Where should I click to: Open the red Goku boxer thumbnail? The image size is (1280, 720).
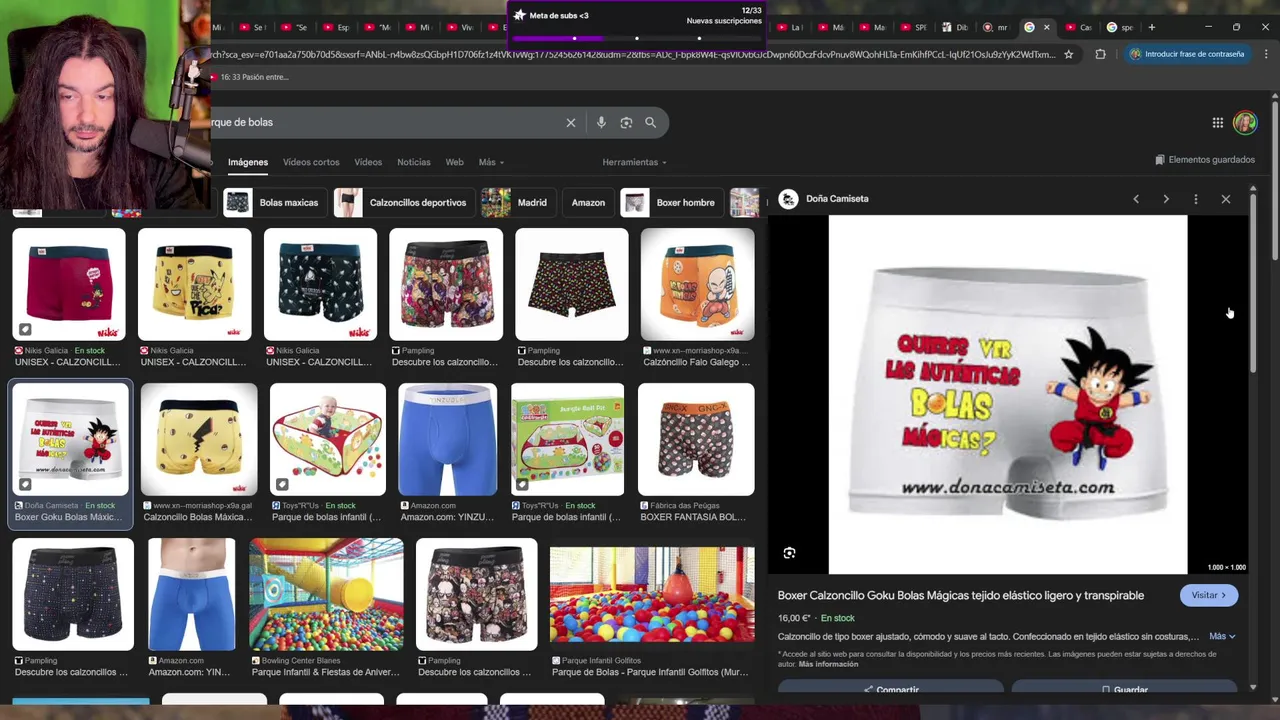pyautogui.click(x=69, y=284)
